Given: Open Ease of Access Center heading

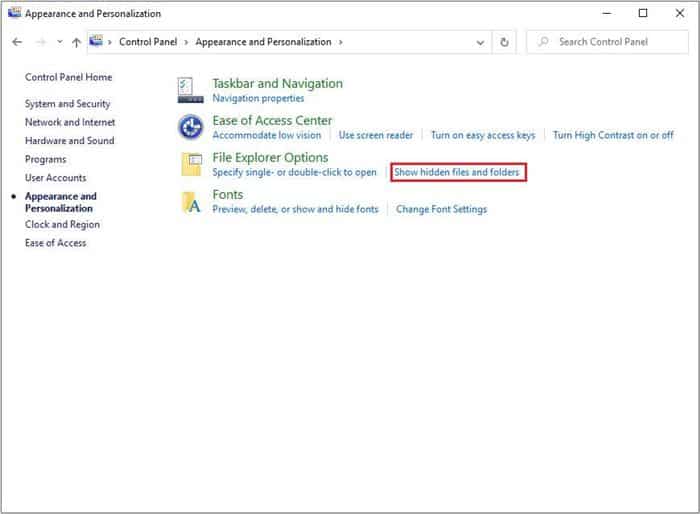Looking at the screenshot, I should 272,121.
